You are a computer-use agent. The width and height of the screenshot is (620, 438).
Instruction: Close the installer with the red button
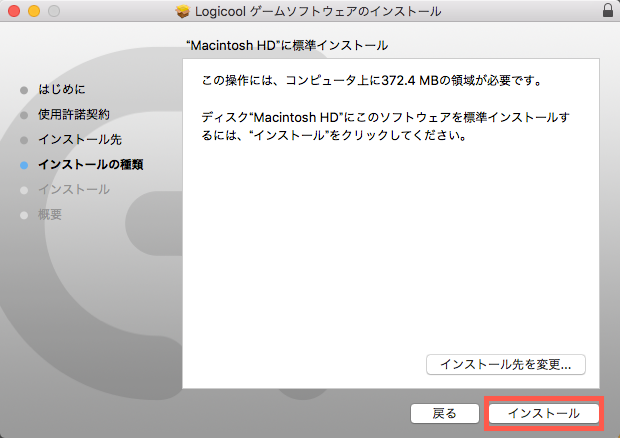[14, 11]
